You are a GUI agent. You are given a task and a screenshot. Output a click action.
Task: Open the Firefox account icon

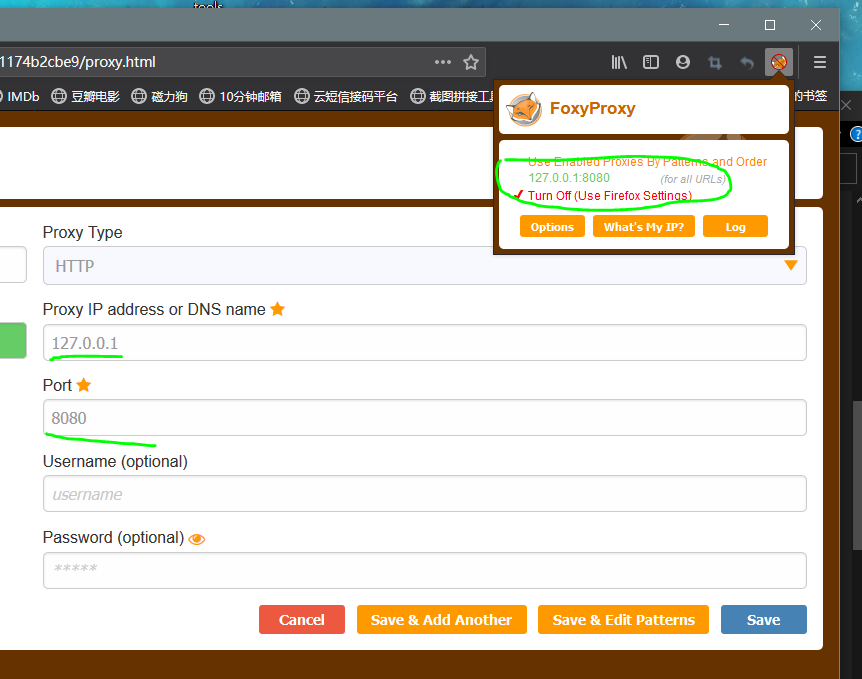tap(683, 62)
